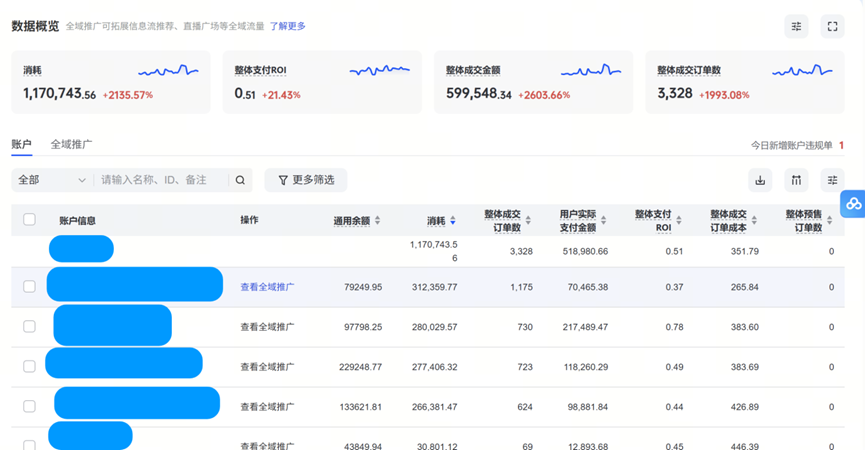Open the custom columns icon
Screen dimensions: 865x450
tap(796, 180)
